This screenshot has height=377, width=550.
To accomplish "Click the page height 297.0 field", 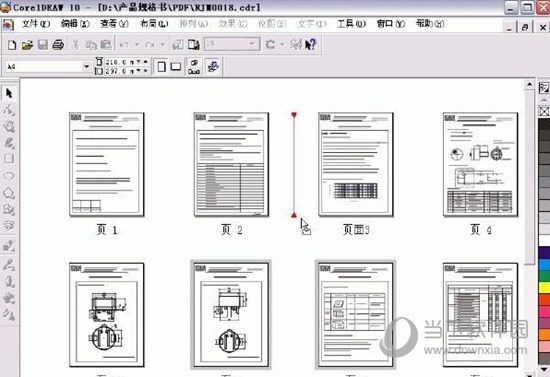I will pos(120,71).
